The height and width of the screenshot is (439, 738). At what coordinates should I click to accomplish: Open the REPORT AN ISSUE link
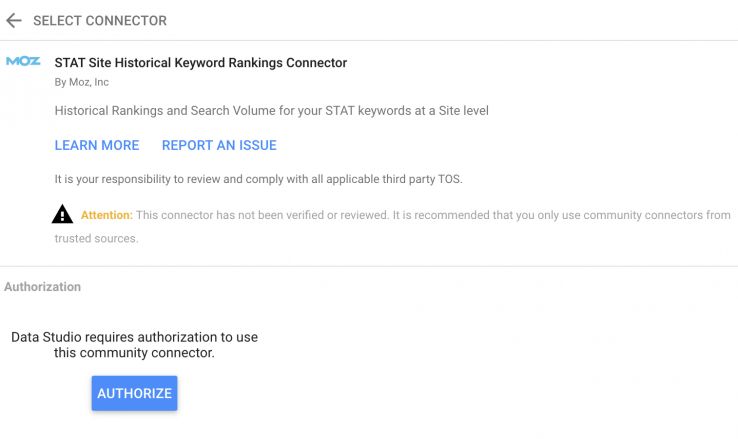coord(219,145)
